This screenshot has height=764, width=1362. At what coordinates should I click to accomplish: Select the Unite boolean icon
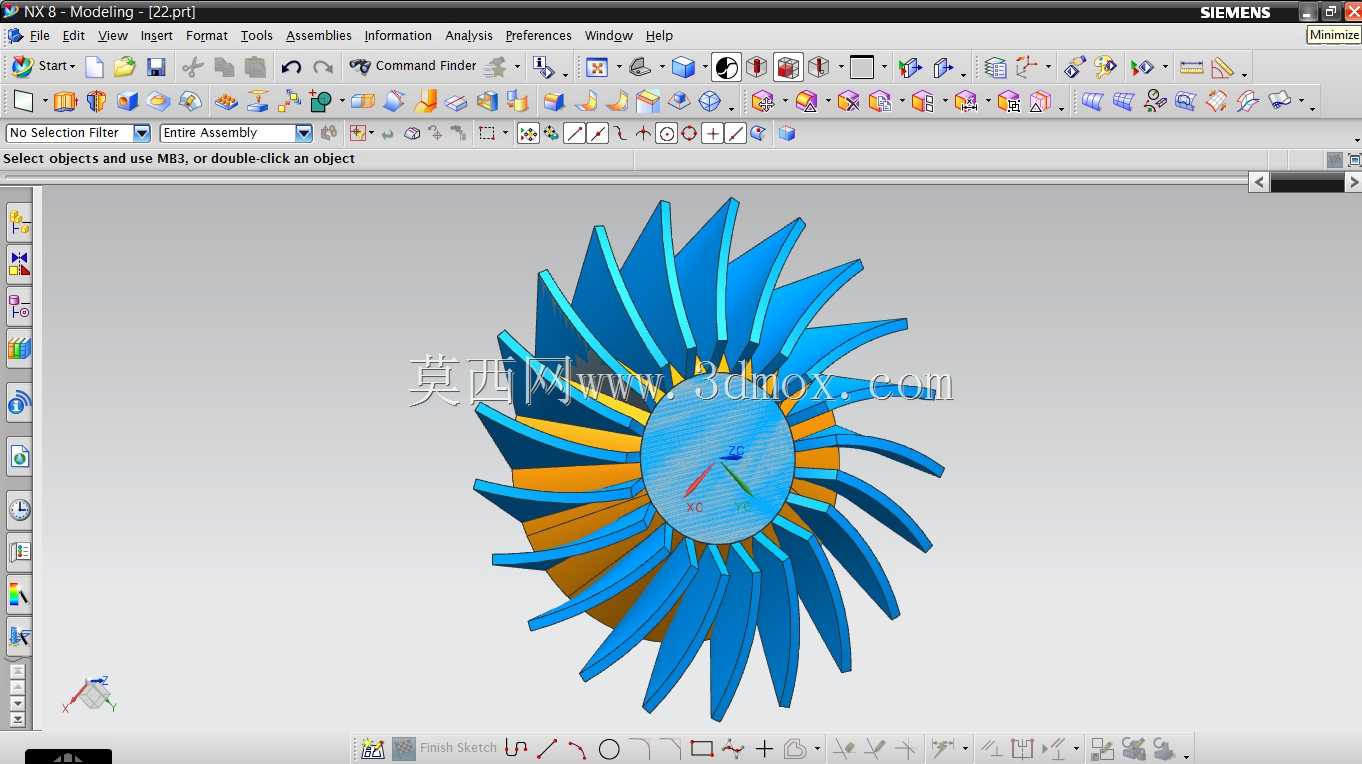(x=320, y=101)
